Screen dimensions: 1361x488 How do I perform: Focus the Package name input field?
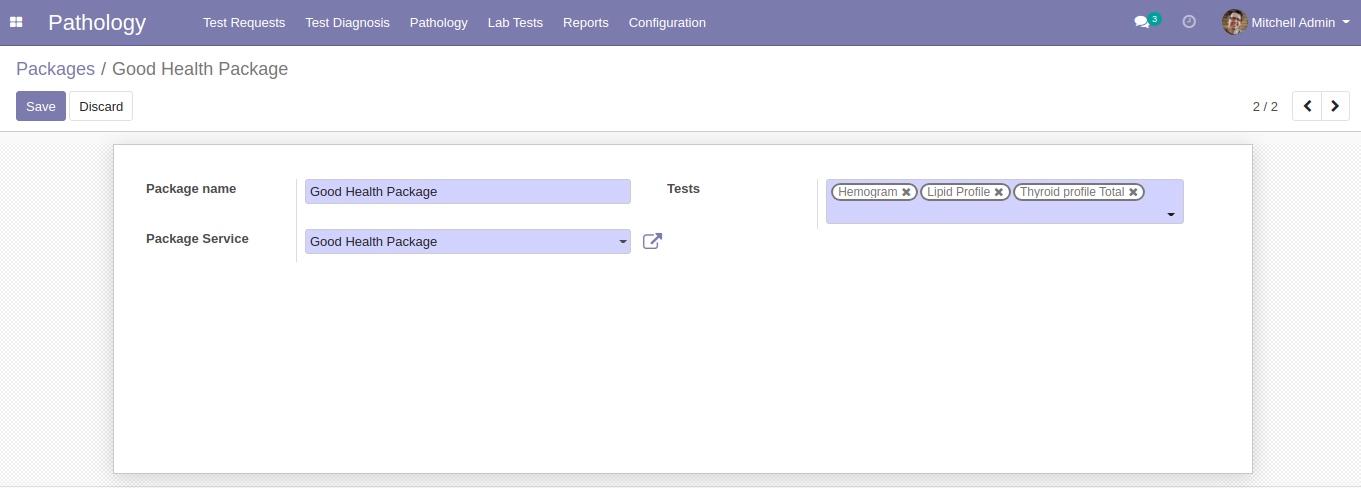tap(468, 191)
